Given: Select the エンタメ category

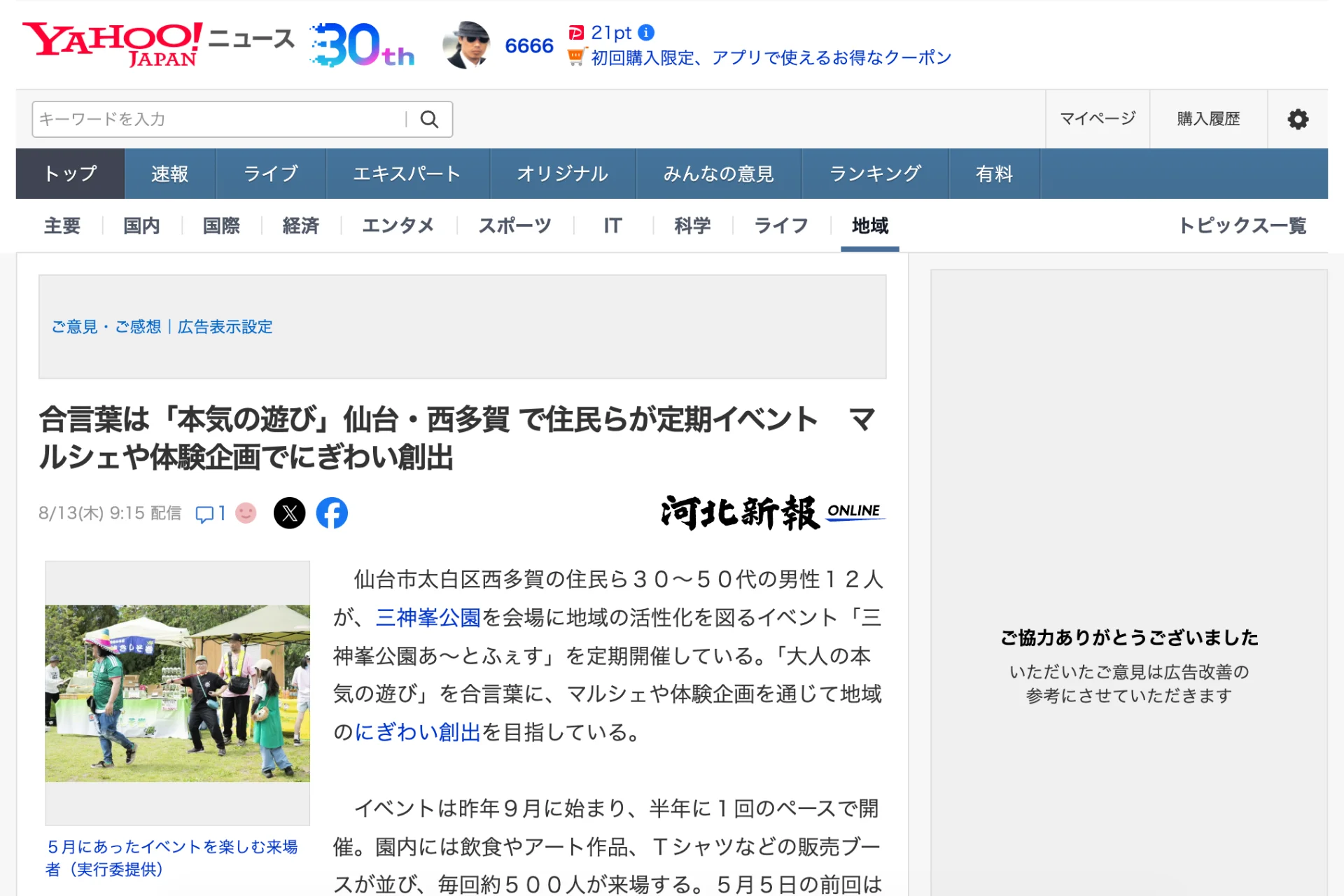Looking at the screenshot, I should (x=398, y=225).
